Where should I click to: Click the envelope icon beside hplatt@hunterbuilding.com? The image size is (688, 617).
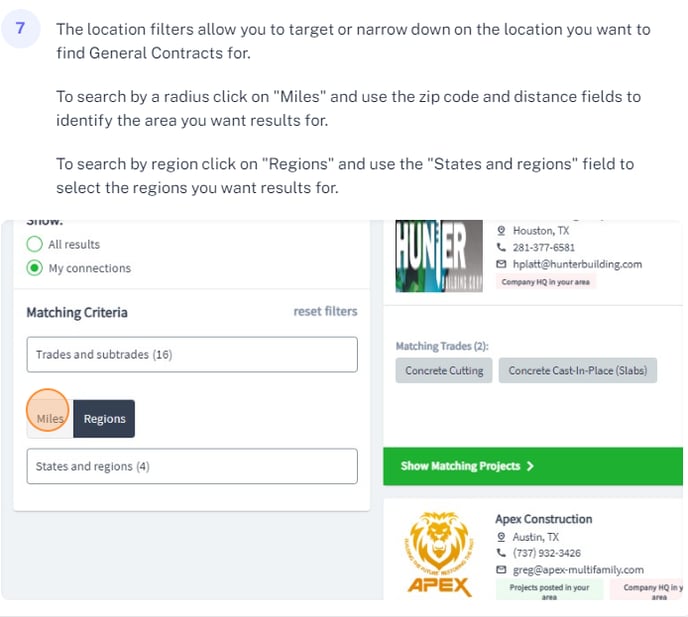tap(501, 264)
